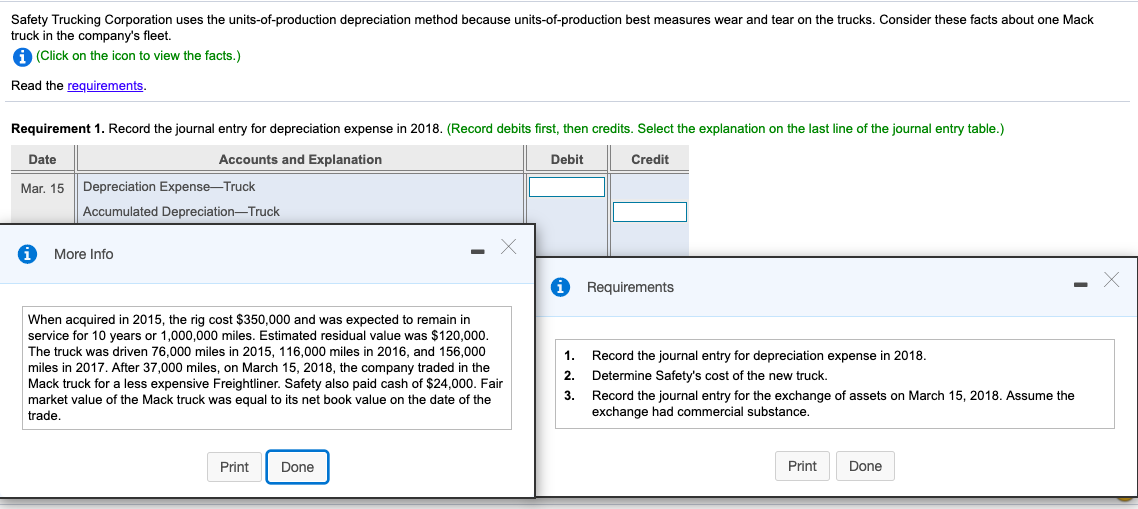Click the Date column header
The height and width of the screenshot is (509, 1138).
coord(42,159)
